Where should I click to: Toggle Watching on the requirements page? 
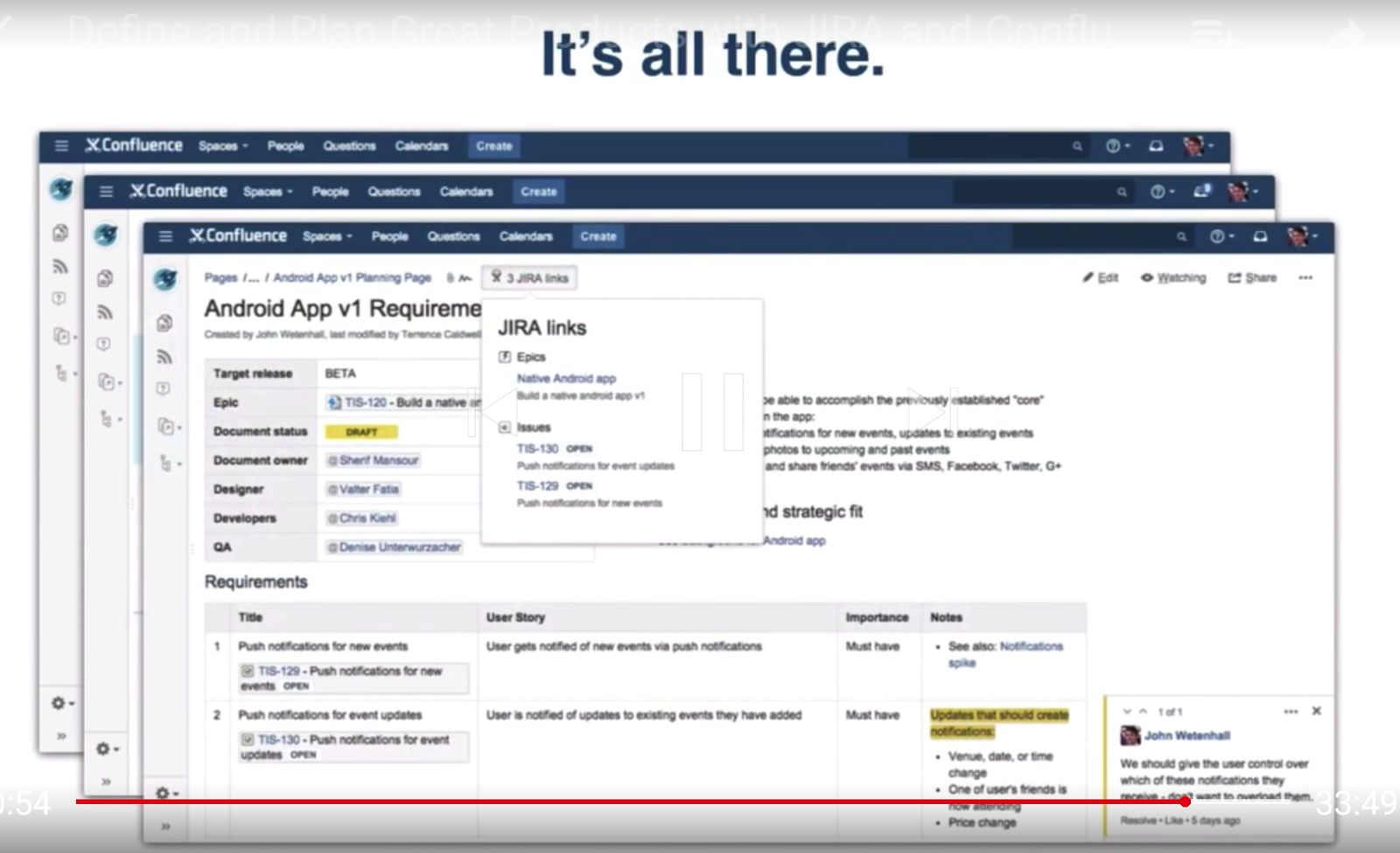coord(1173,278)
